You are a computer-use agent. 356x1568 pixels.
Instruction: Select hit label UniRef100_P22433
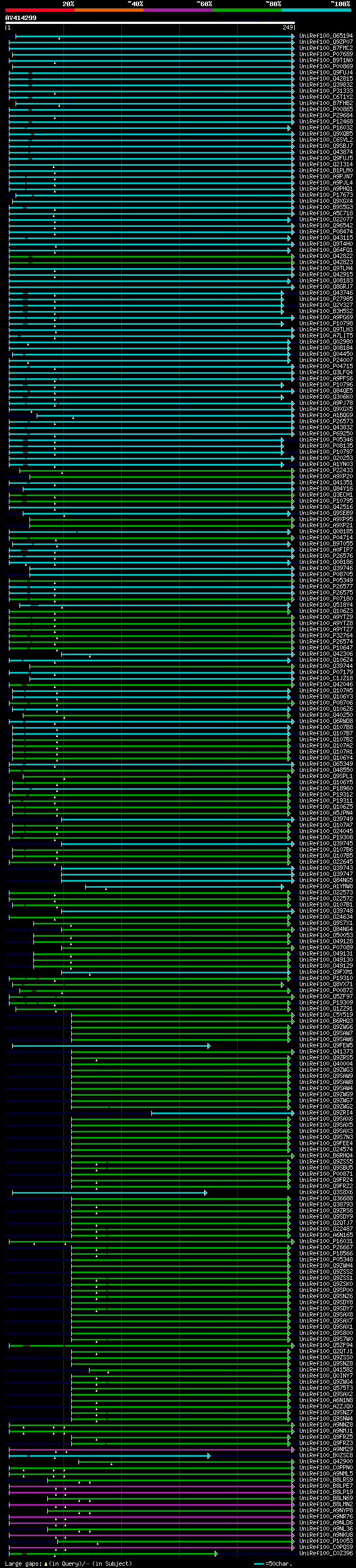click(326, 471)
